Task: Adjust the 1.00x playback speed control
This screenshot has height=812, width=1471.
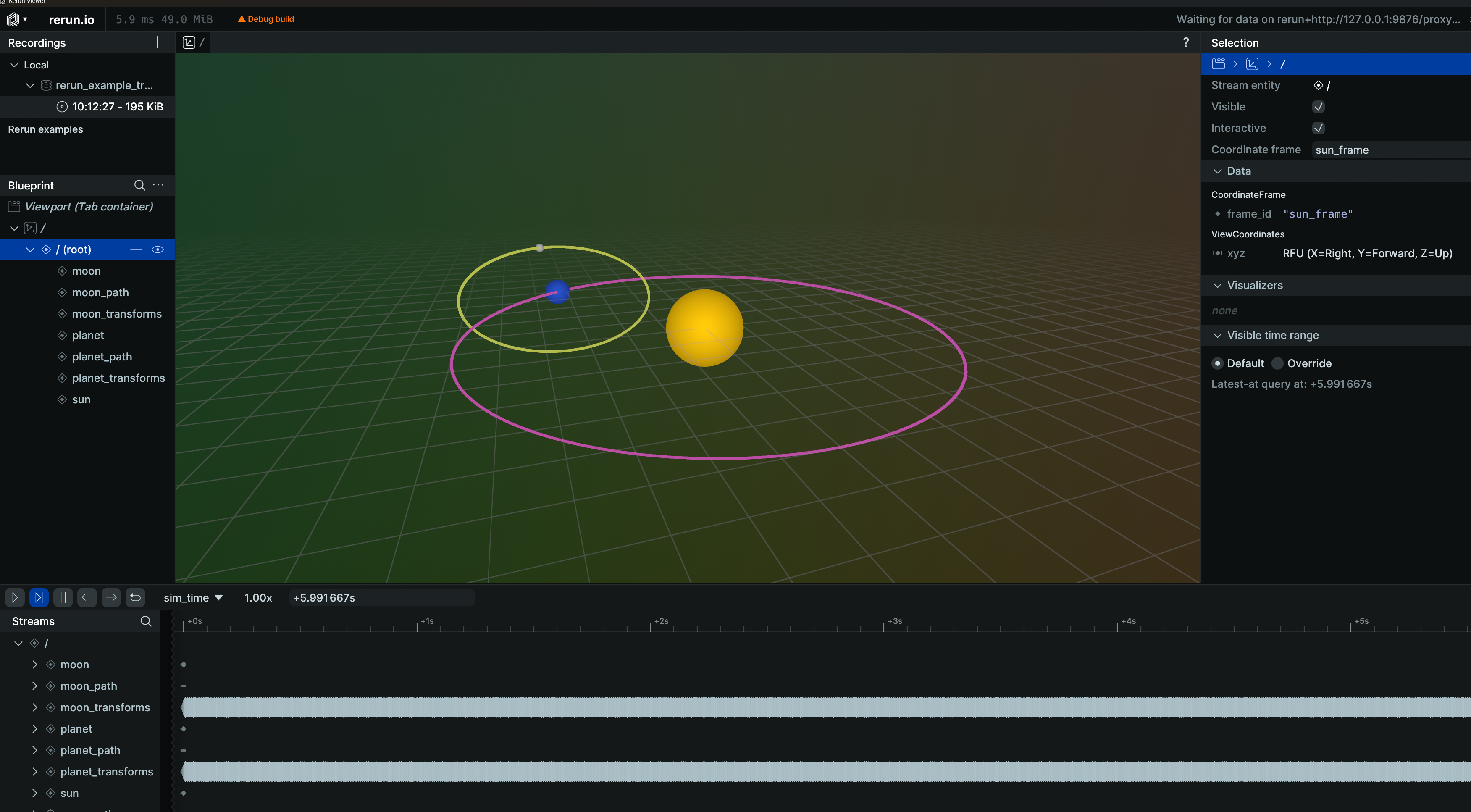Action: (257, 597)
